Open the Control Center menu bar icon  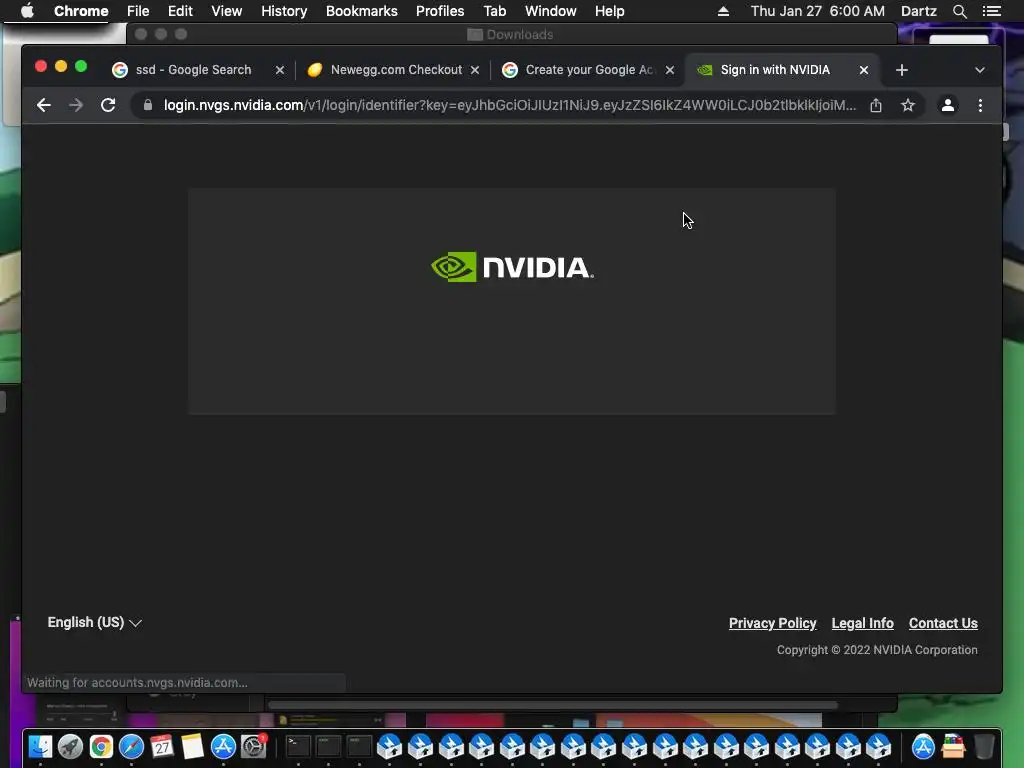coord(991,11)
